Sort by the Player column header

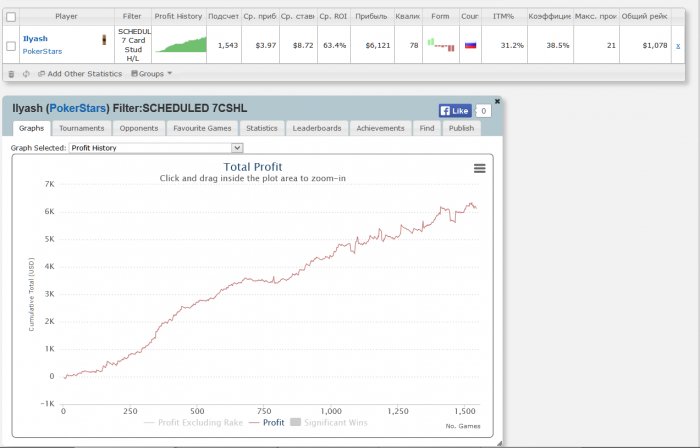66,17
